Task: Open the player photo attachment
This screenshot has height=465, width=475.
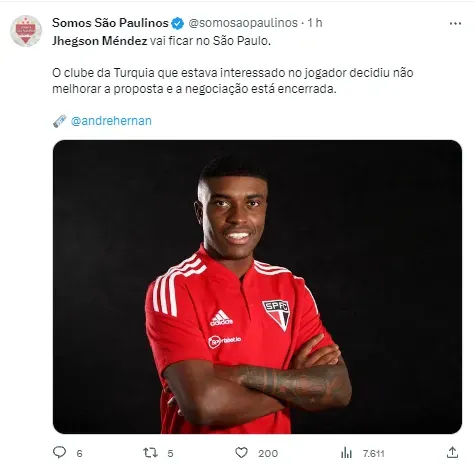Action: click(257, 287)
